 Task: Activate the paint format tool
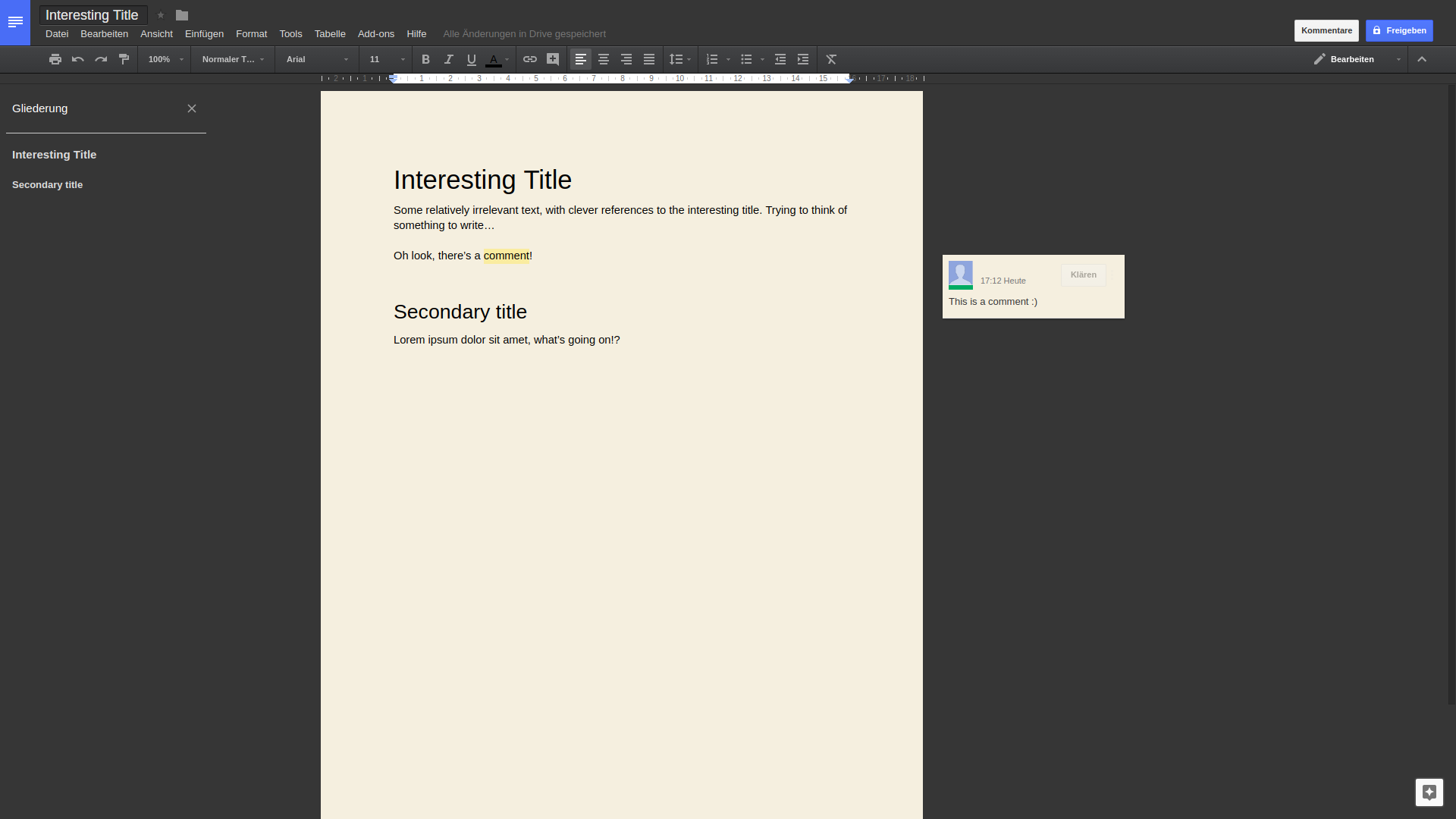point(124,59)
